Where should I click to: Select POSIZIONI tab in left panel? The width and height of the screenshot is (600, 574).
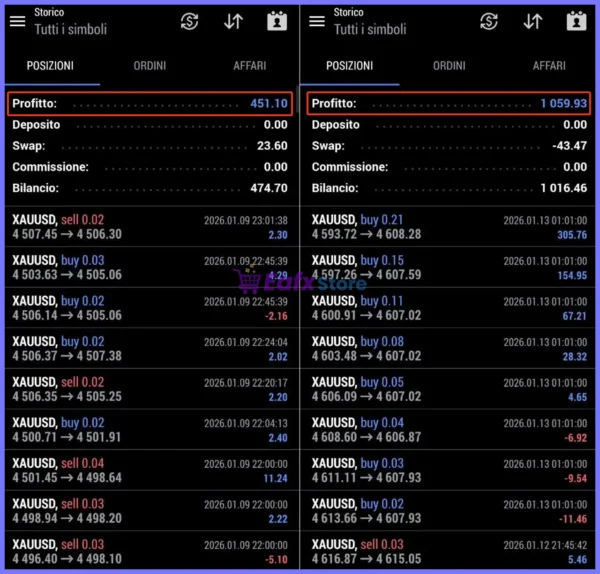click(50, 66)
